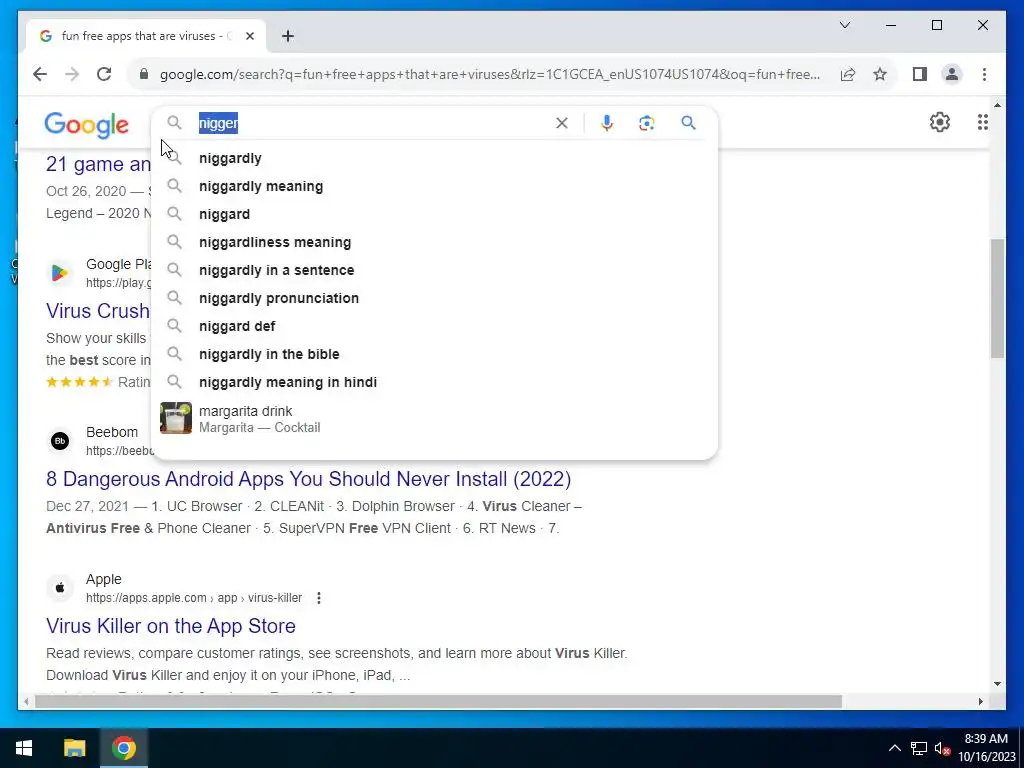1024x768 pixels.
Task: Click the Google Play site favicon
Action: point(59,272)
